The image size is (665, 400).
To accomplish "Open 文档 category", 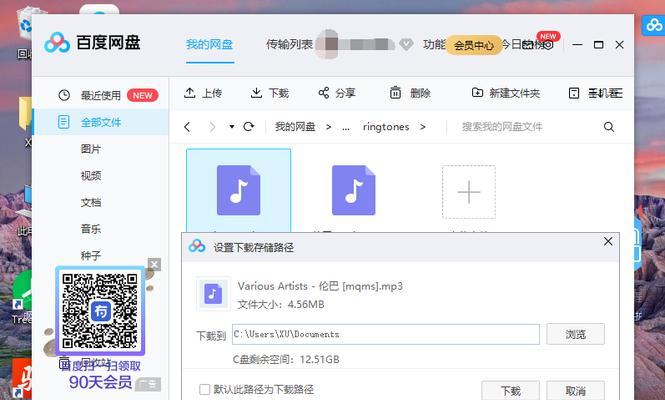I will [x=91, y=202].
